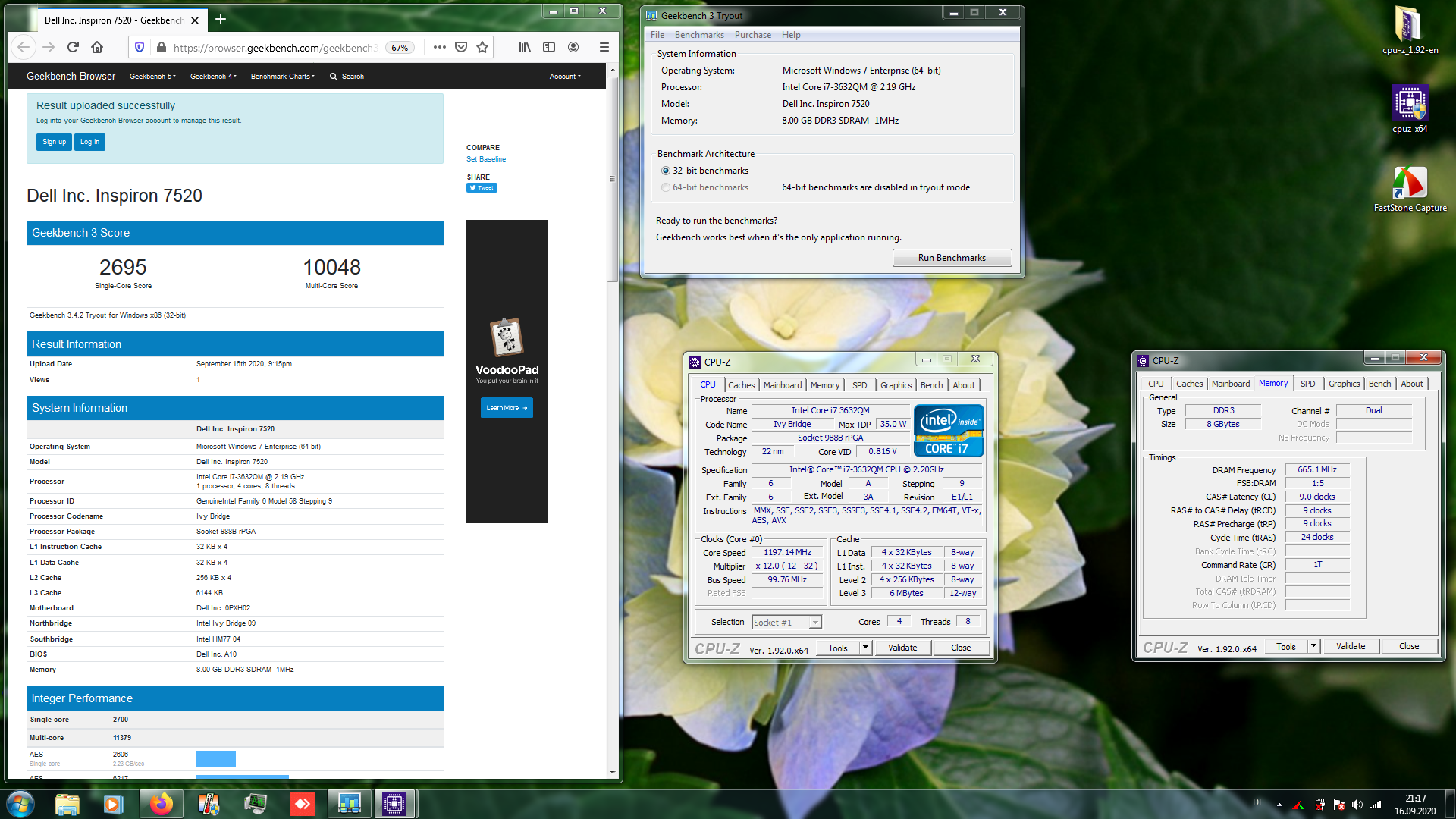This screenshot has height=819, width=1456.
Task: Show hidden tray icons arrow
Action: point(1279,805)
